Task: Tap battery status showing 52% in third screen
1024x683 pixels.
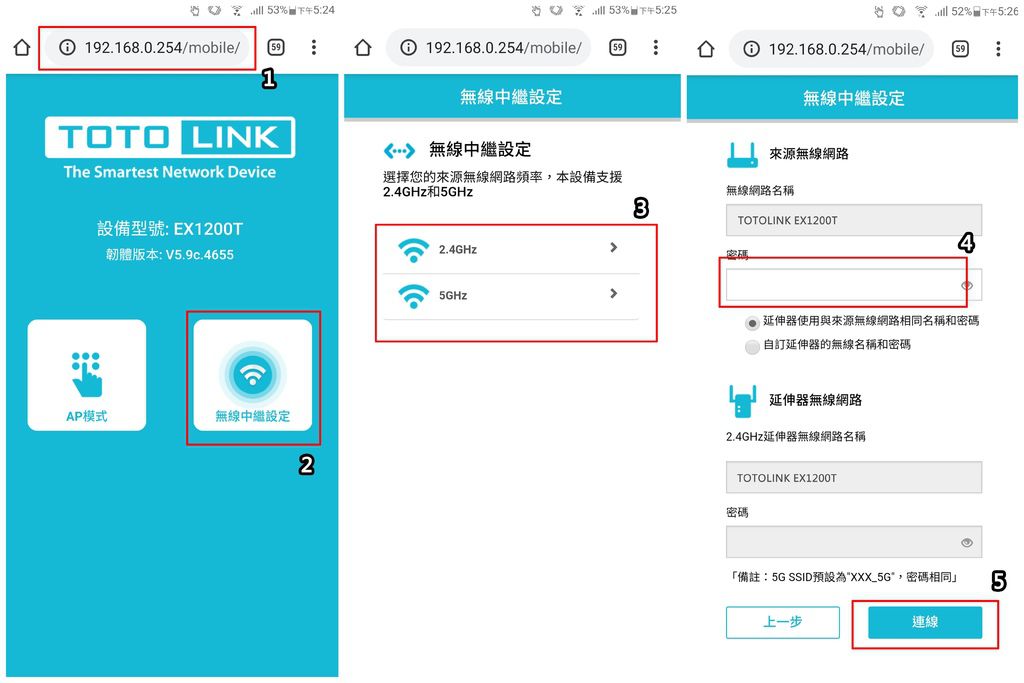Action: tap(967, 11)
